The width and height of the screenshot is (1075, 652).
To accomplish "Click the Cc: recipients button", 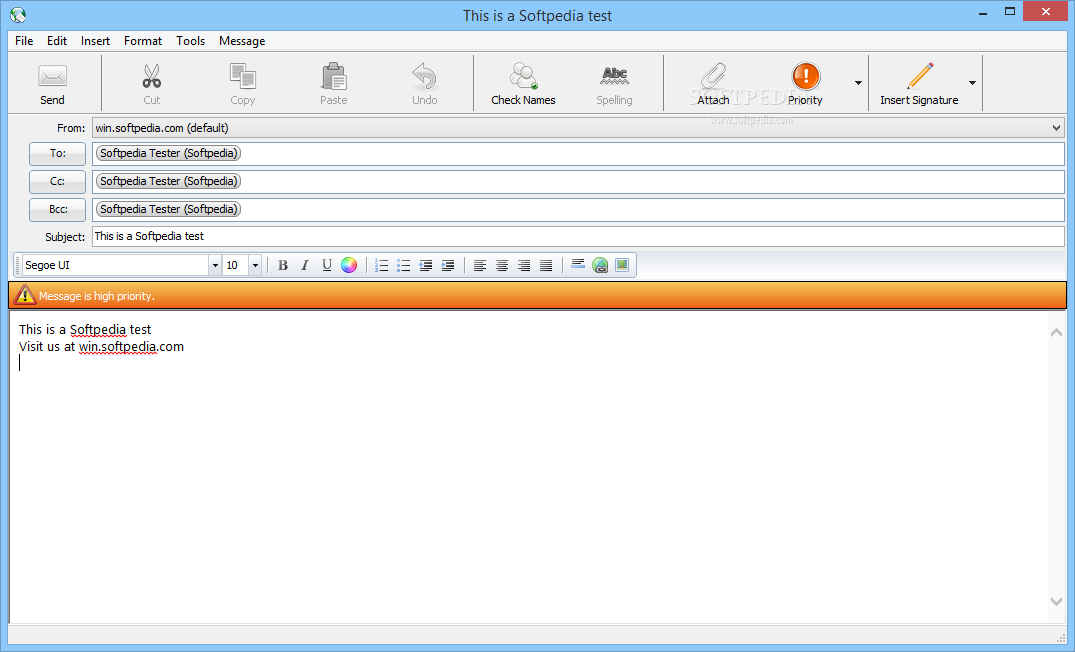I will coord(58,182).
